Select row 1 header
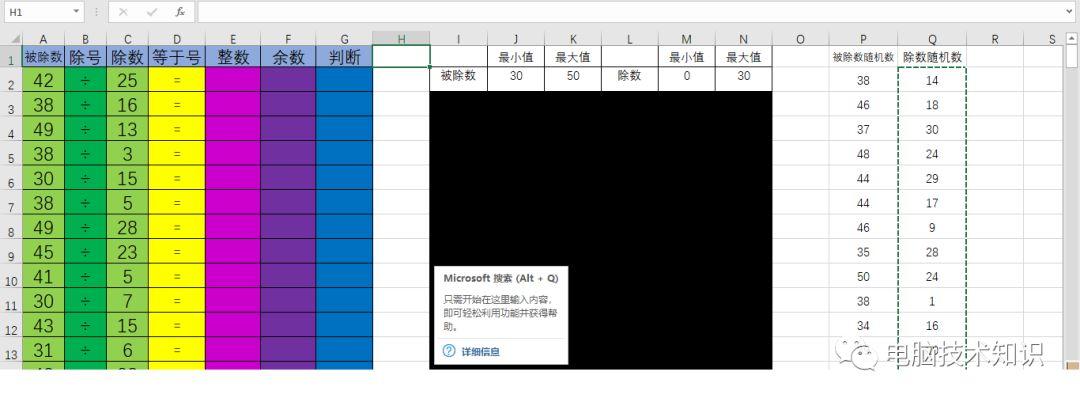 coord(11,58)
